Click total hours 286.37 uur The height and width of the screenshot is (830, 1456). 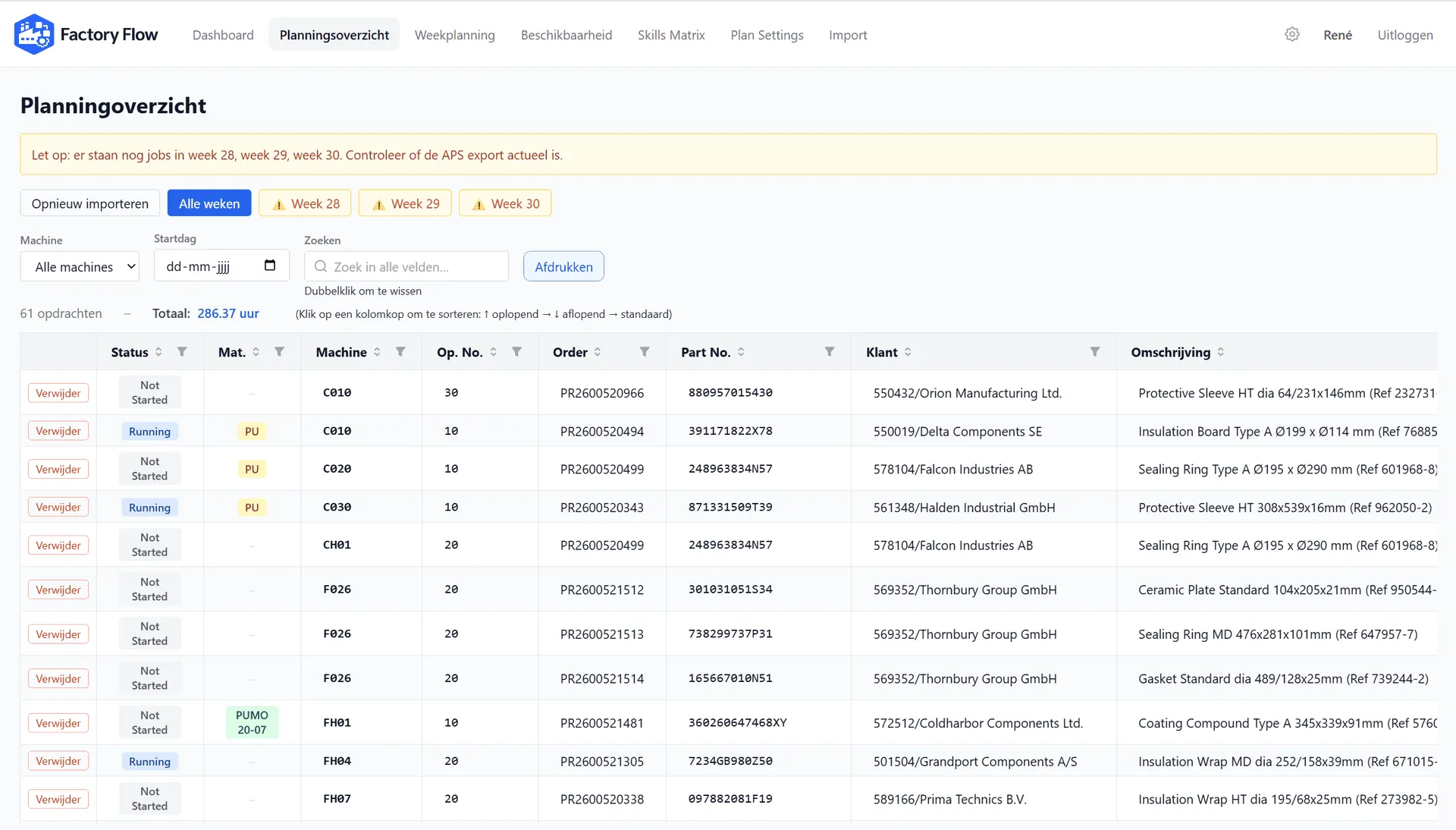pyautogui.click(x=228, y=313)
